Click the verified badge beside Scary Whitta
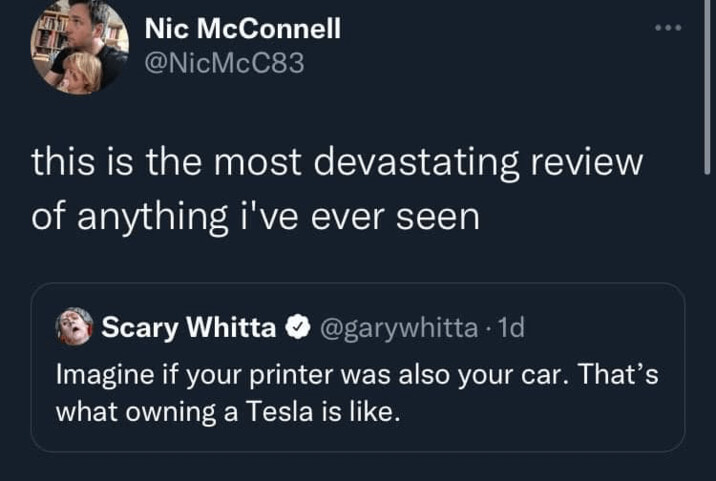The width and height of the screenshot is (716, 481). [297, 327]
